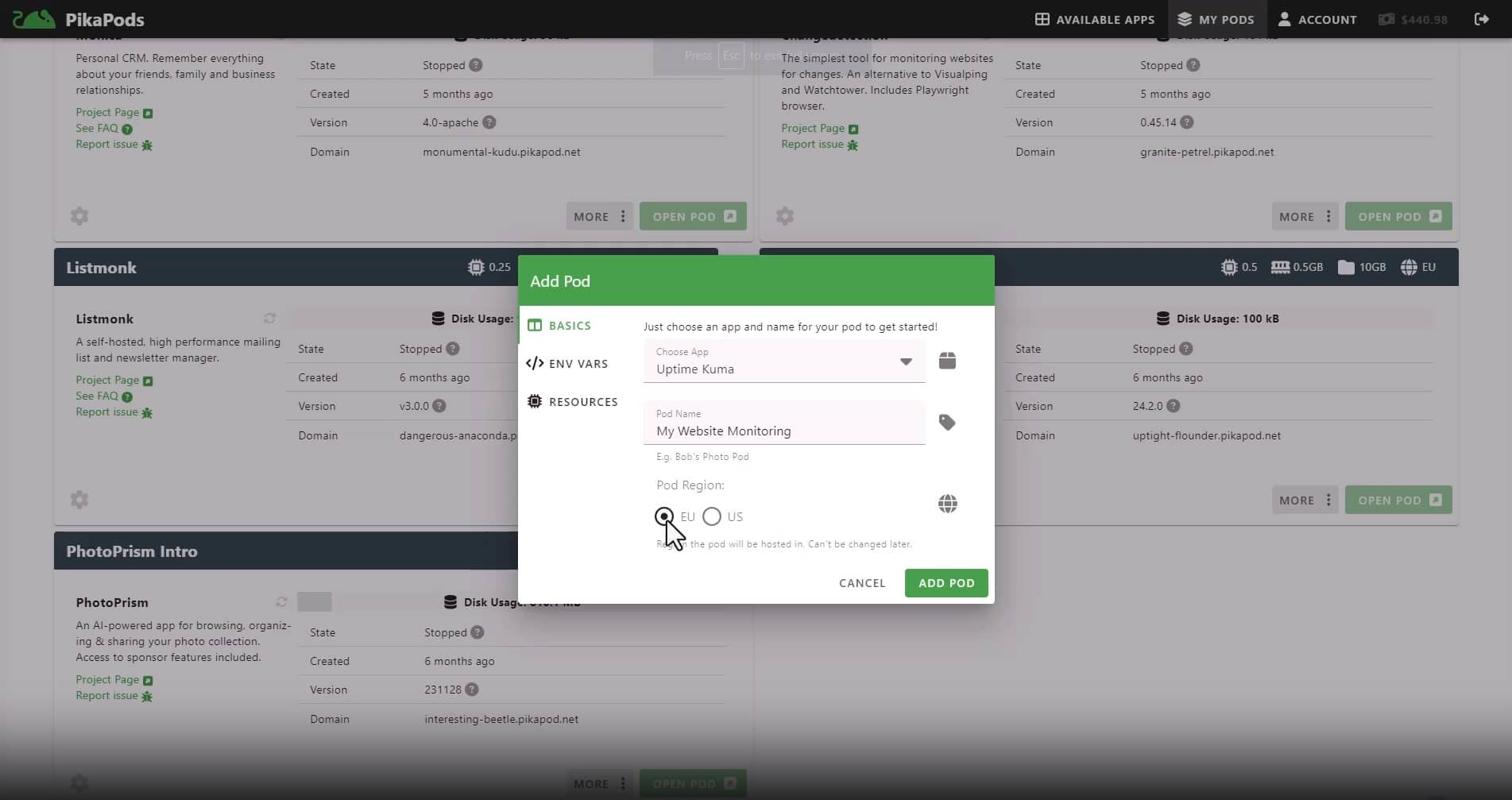Select the EU pod region radio
1512x800 pixels.
664,517
